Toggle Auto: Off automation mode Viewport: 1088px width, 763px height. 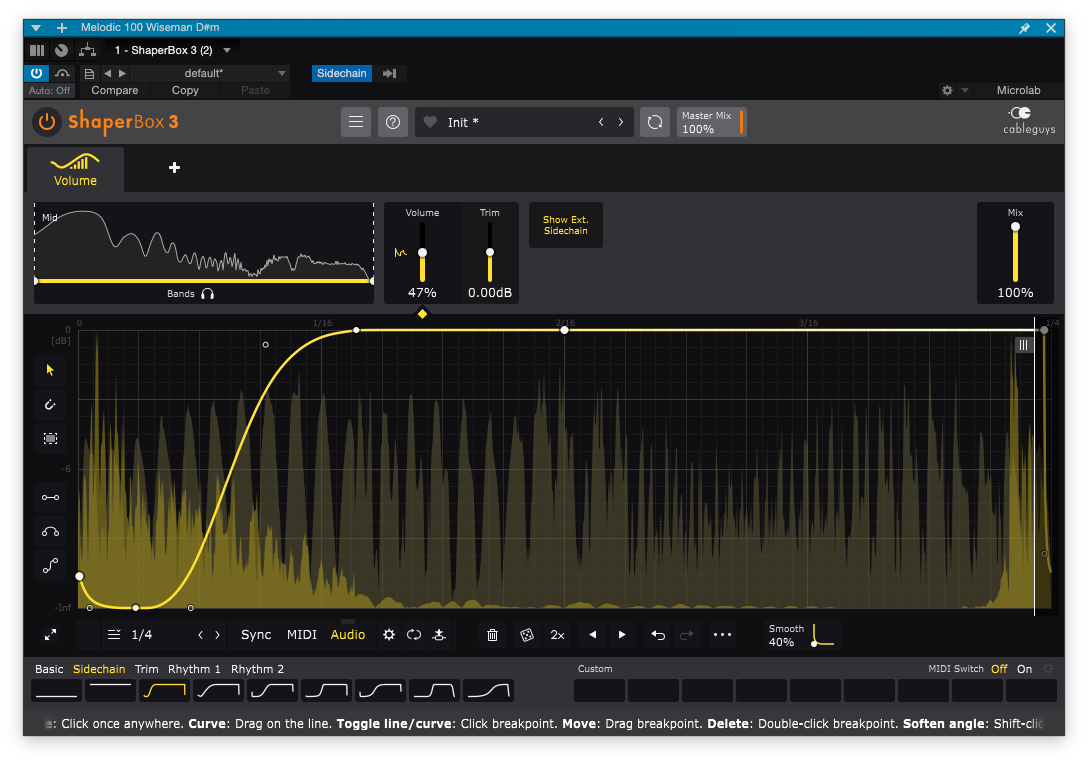[49, 90]
